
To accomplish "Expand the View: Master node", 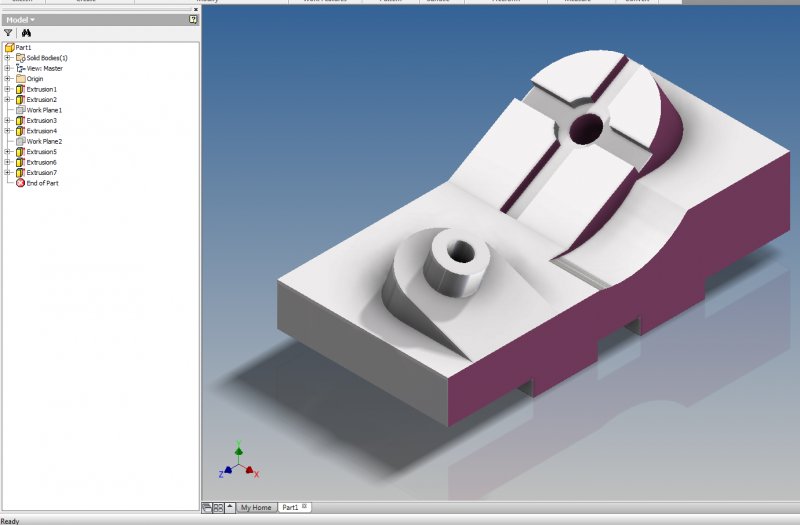I will pyautogui.click(x=7, y=68).
